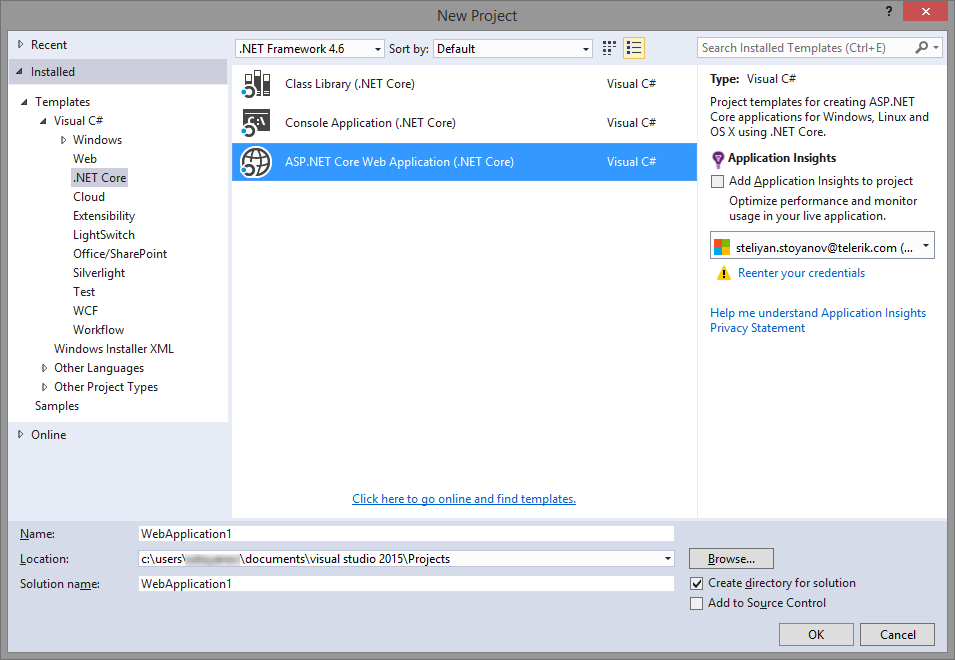955x660 pixels.
Task: Open the .NET Framework 4.6 dropdown
Action: 309,49
